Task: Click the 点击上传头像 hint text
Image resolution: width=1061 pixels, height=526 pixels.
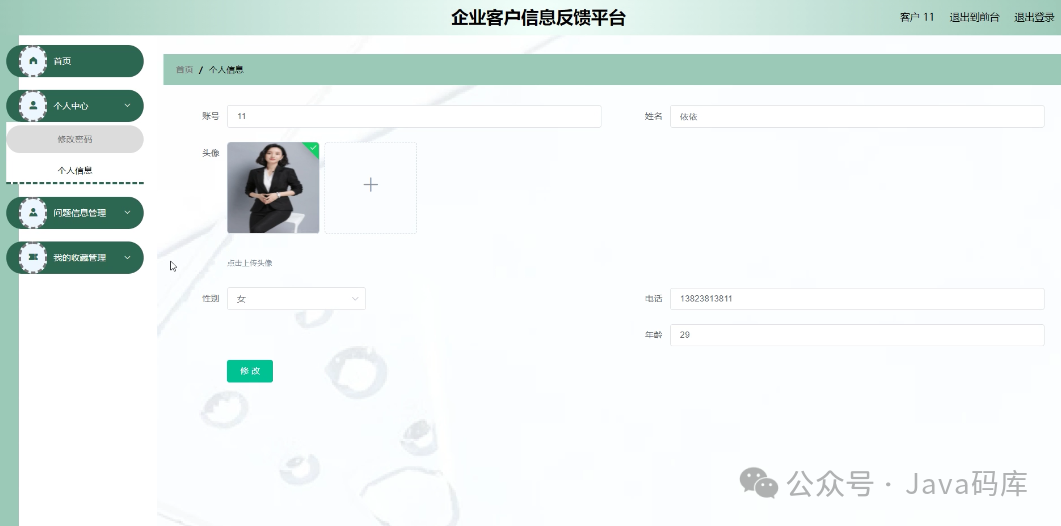Action: coord(250,263)
